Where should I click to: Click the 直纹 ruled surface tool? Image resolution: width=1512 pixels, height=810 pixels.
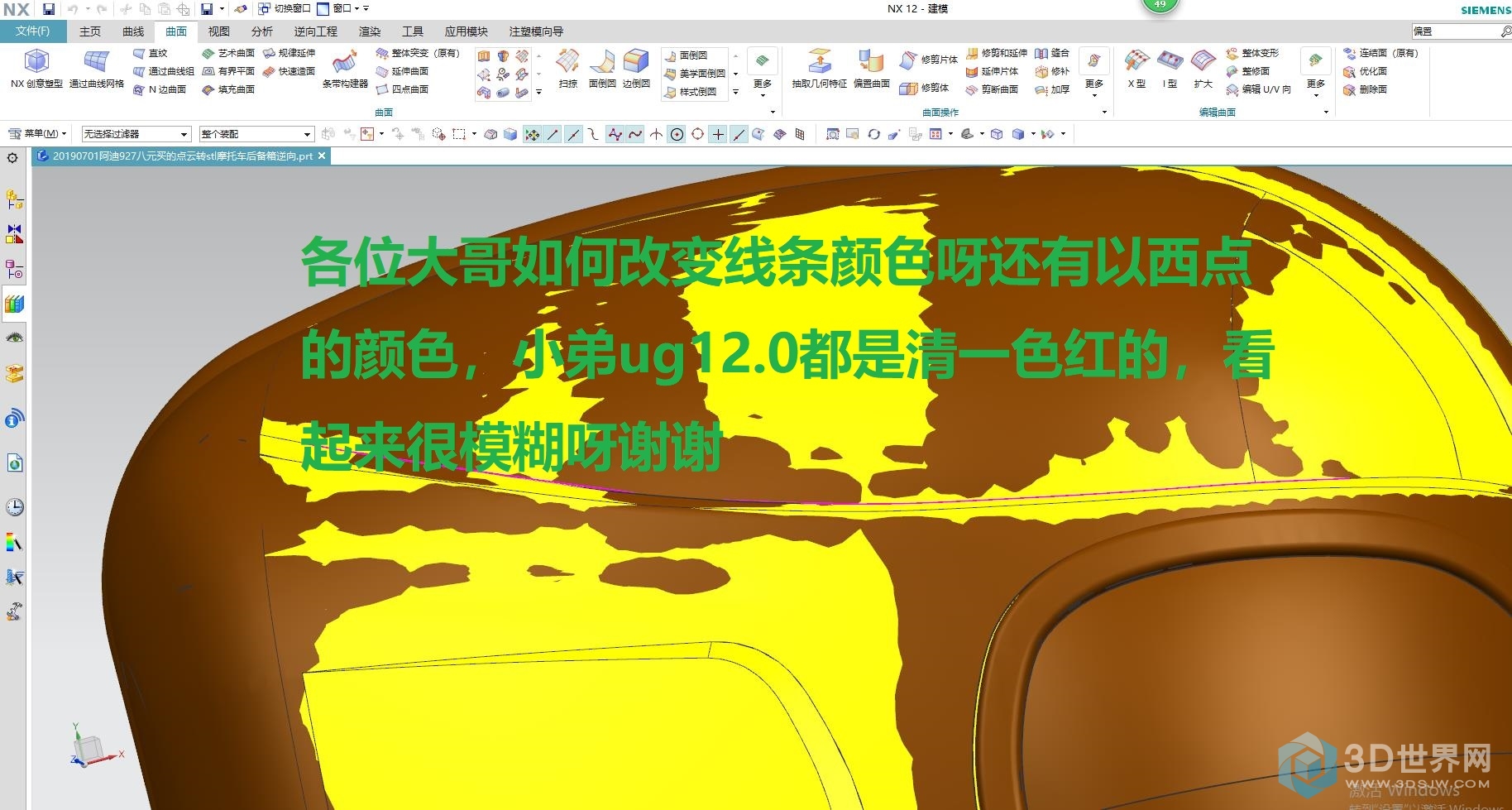click(151, 53)
